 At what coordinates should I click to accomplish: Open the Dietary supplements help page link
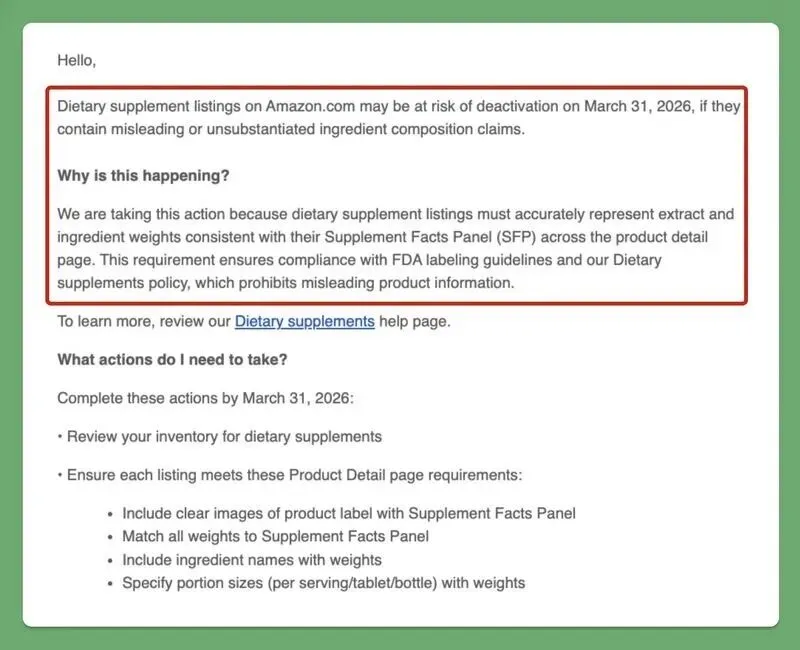pos(304,322)
